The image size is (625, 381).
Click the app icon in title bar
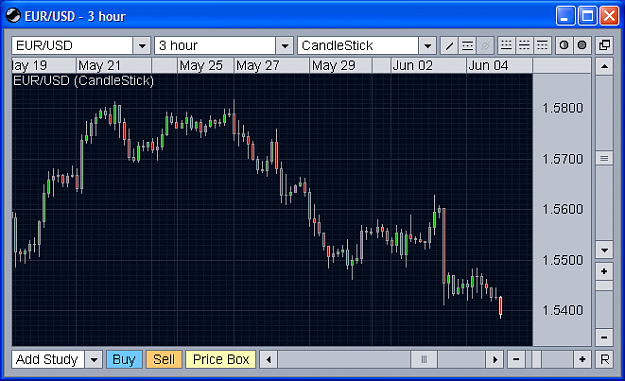tap(13, 16)
